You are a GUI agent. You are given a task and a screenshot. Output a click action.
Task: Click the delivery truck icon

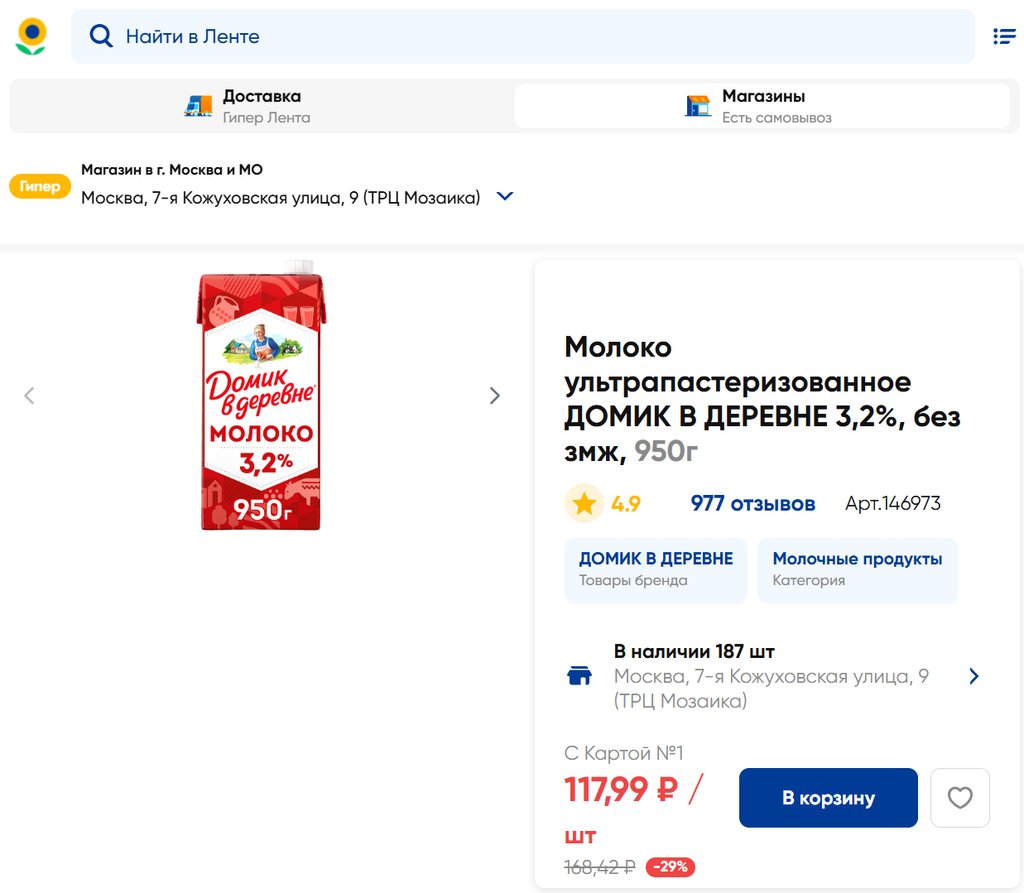click(x=198, y=106)
